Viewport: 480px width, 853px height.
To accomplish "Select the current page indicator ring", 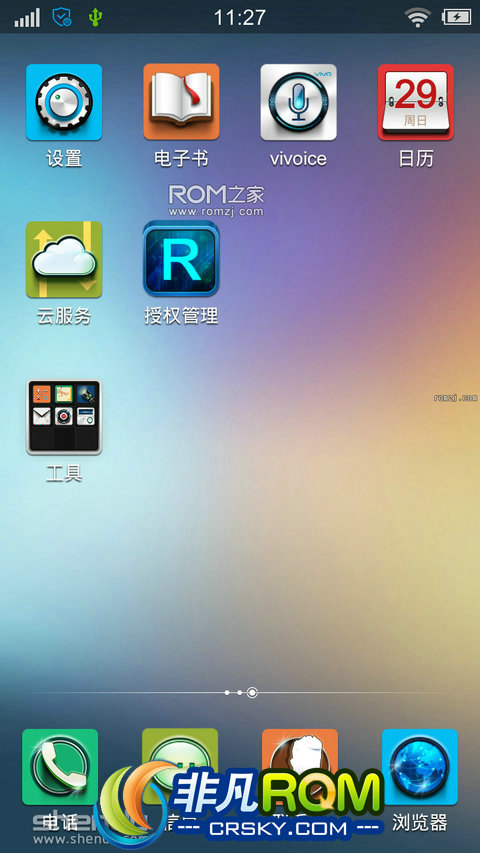I will pos(252,693).
